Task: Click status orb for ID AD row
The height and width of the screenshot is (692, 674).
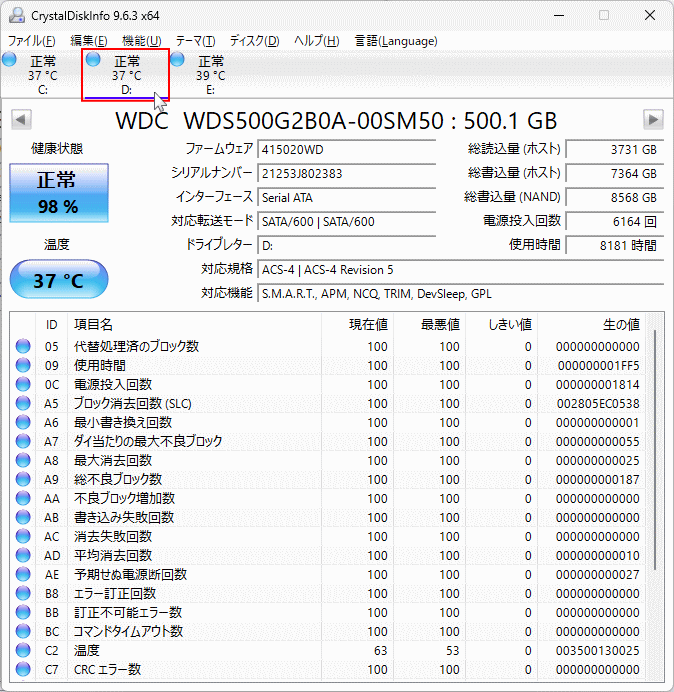Action: click(x=23, y=555)
